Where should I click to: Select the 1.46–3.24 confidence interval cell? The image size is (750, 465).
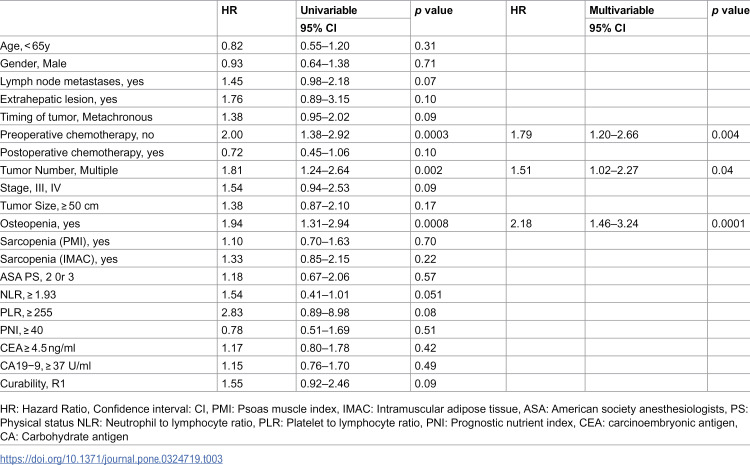coord(614,223)
